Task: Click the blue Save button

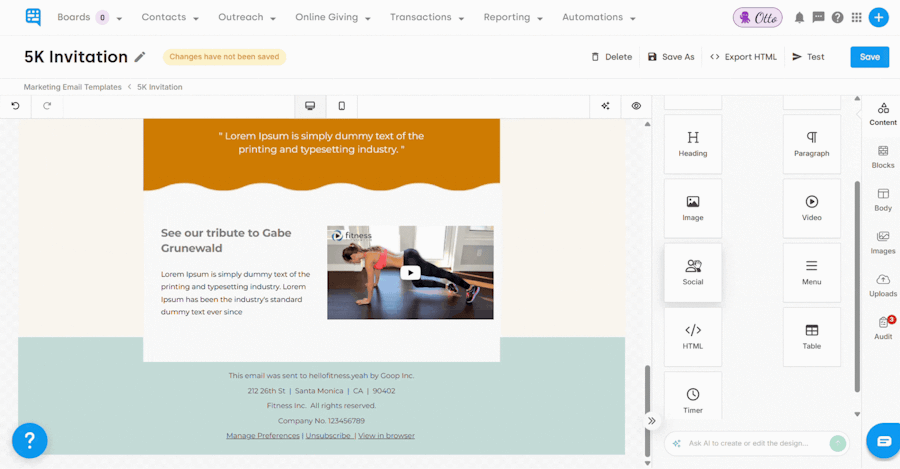Action: [x=870, y=57]
